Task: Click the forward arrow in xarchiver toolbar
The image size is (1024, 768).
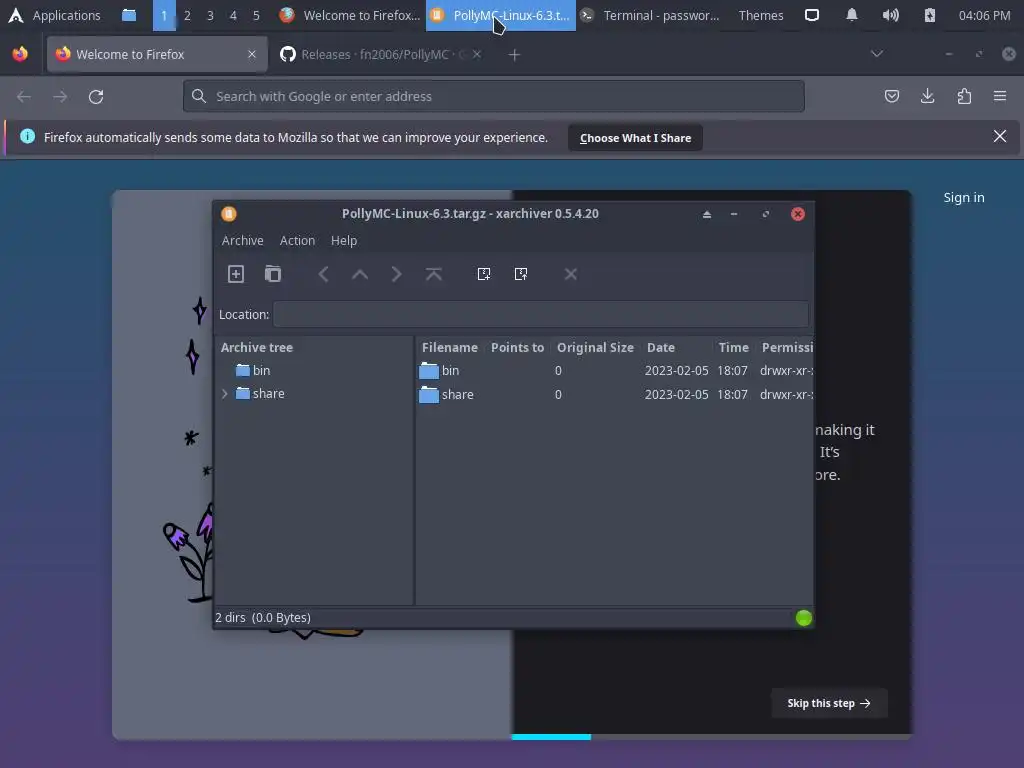Action: point(396,274)
